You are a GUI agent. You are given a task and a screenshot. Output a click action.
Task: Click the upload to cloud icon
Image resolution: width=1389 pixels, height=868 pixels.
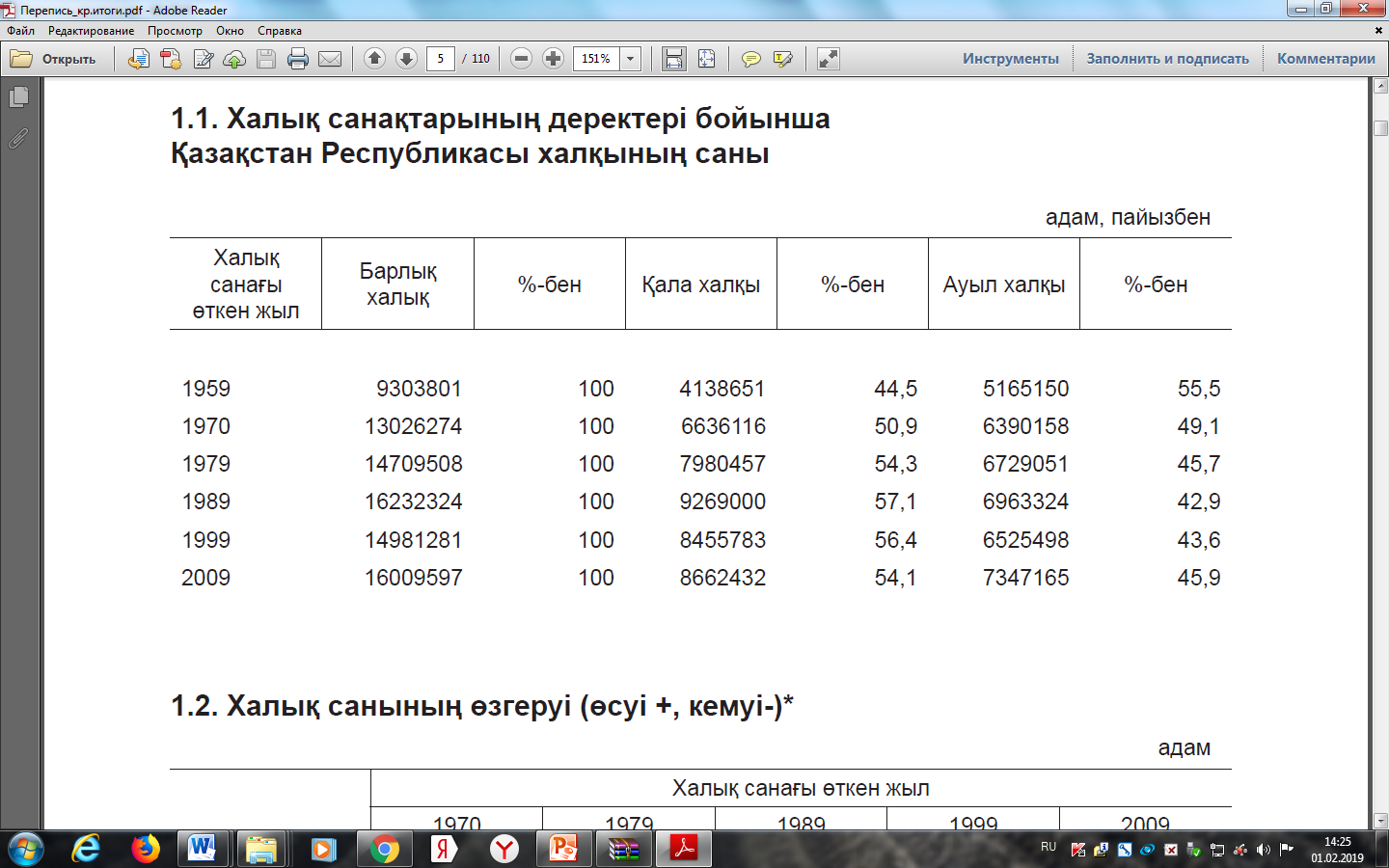pyautogui.click(x=234, y=59)
